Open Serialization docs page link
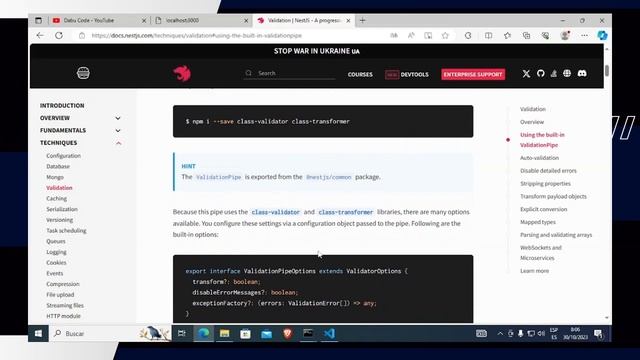Viewport: 640px width, 360px height. tap(62, 209)
